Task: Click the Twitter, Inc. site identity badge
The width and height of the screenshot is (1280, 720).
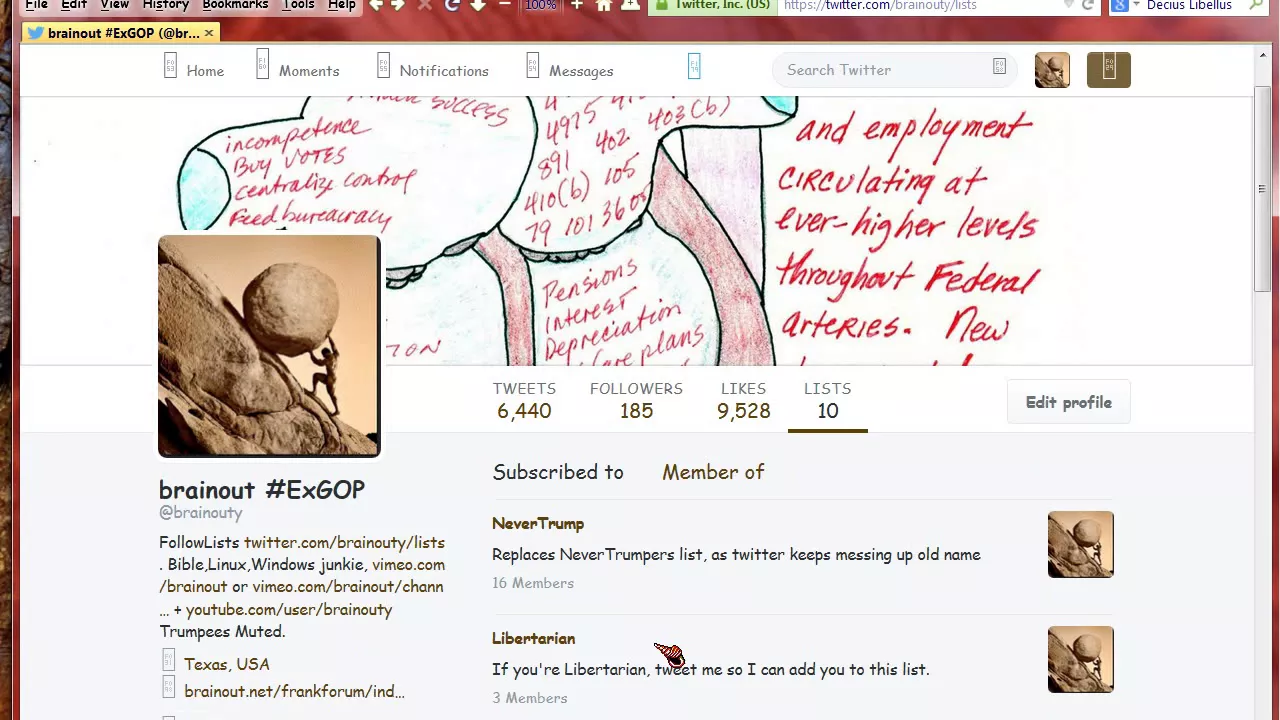Action: (711, 5)
